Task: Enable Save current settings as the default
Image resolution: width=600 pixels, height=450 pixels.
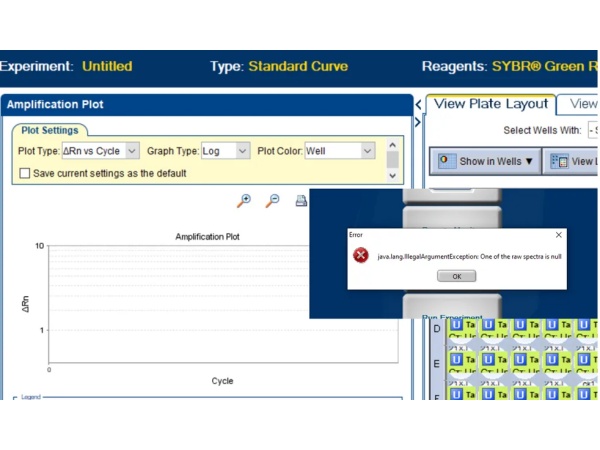Action: [25, 173]
